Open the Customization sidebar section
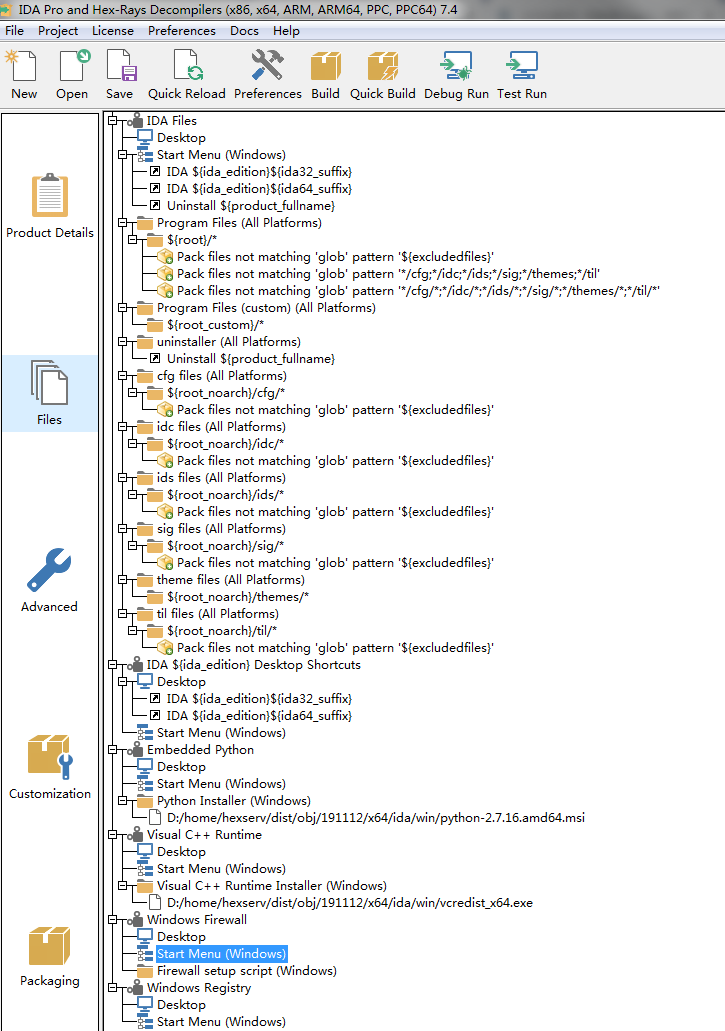The height and width of the screenshot is (1031, 725). 50,767
